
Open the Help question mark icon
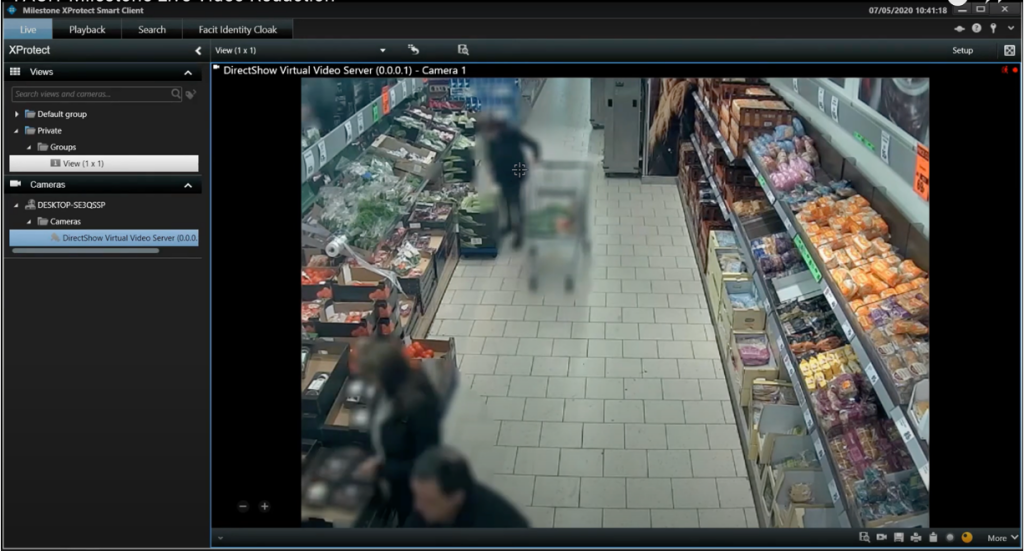point(976,28)
